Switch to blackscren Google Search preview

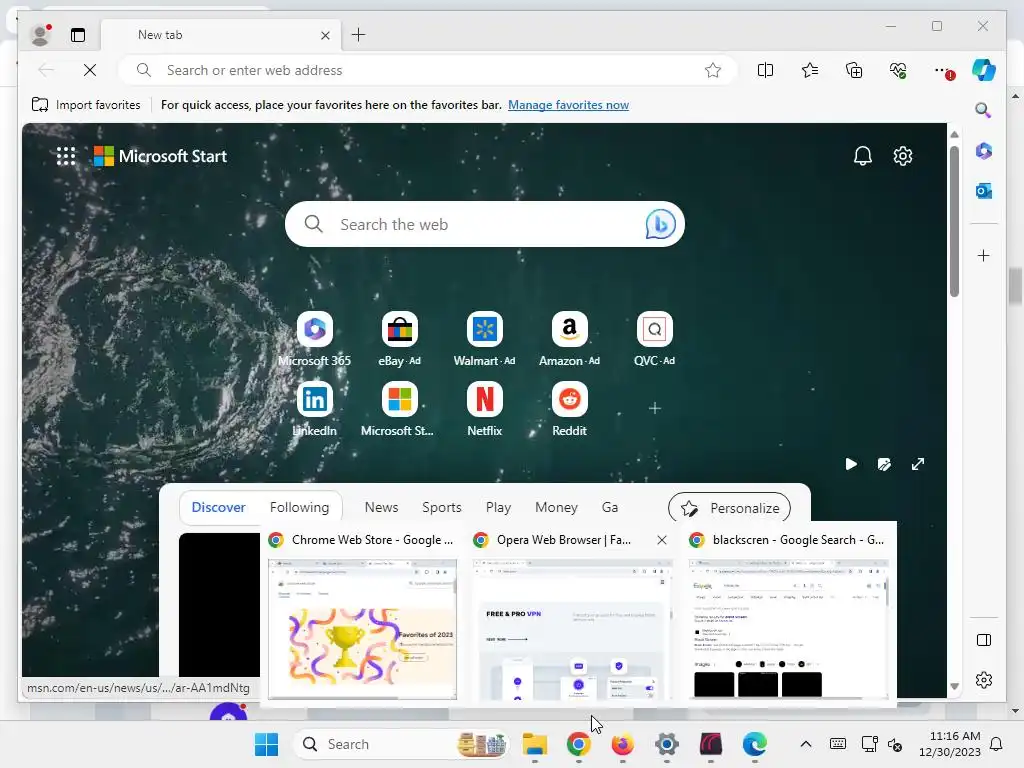[x=789, y=616]
